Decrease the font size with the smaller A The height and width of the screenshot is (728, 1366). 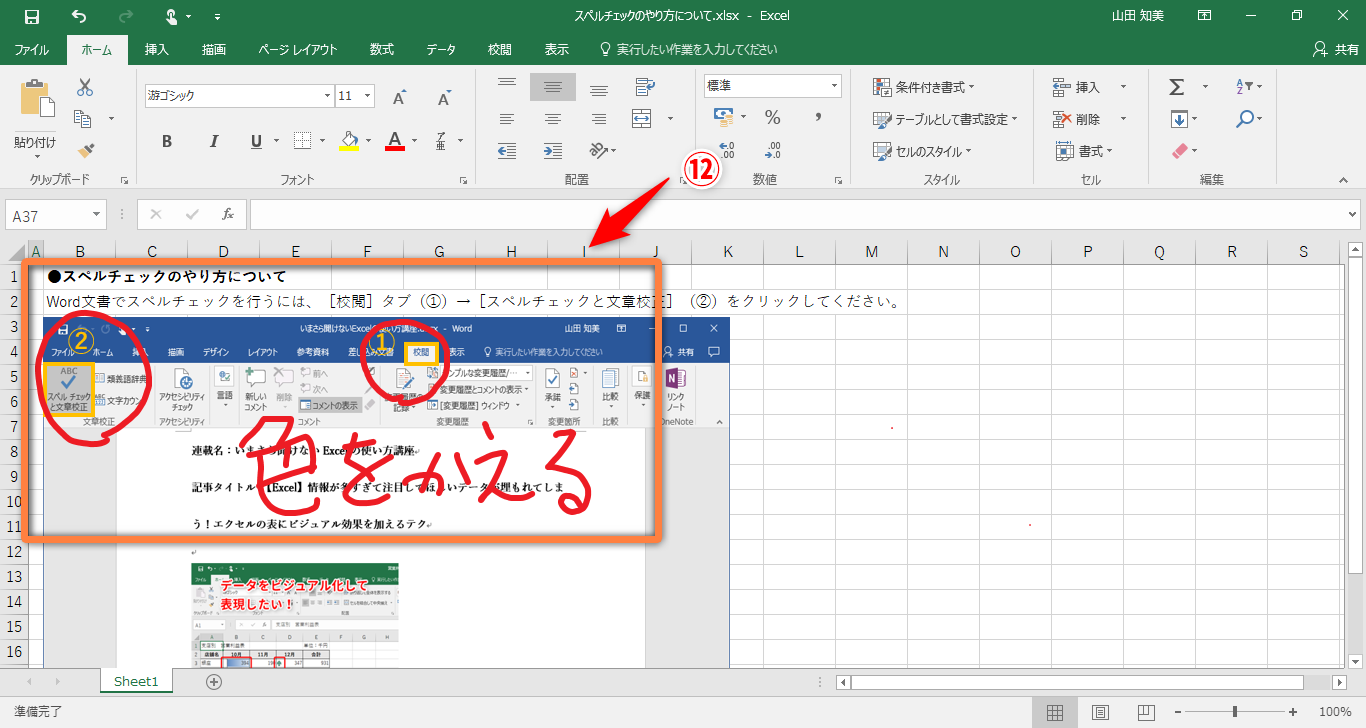click(x=443, y=97)
